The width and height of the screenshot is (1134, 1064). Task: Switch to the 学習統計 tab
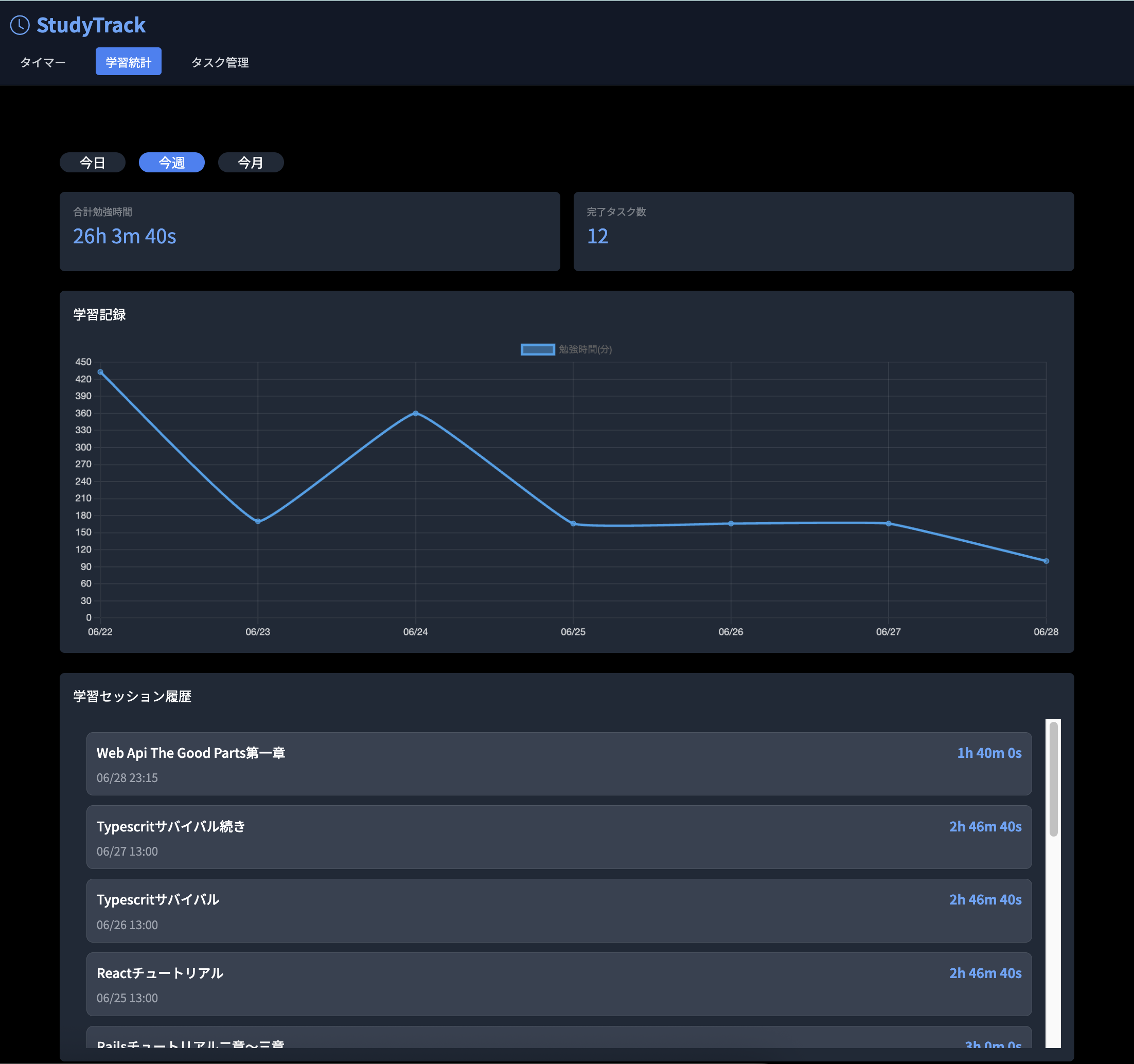[128, 62]
